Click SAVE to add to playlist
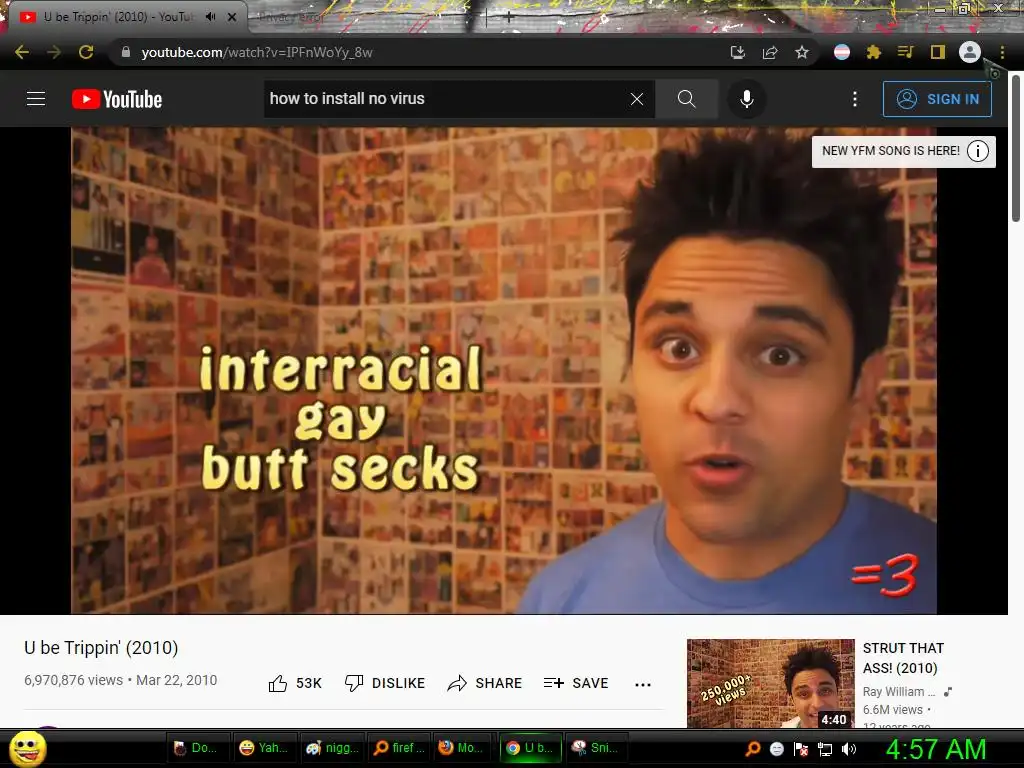 [x=576, y=683]
